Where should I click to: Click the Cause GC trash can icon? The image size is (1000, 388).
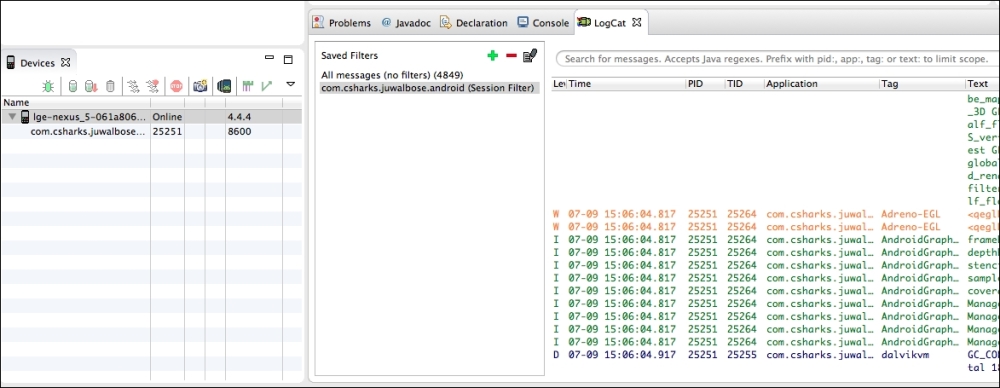(110, 86)
